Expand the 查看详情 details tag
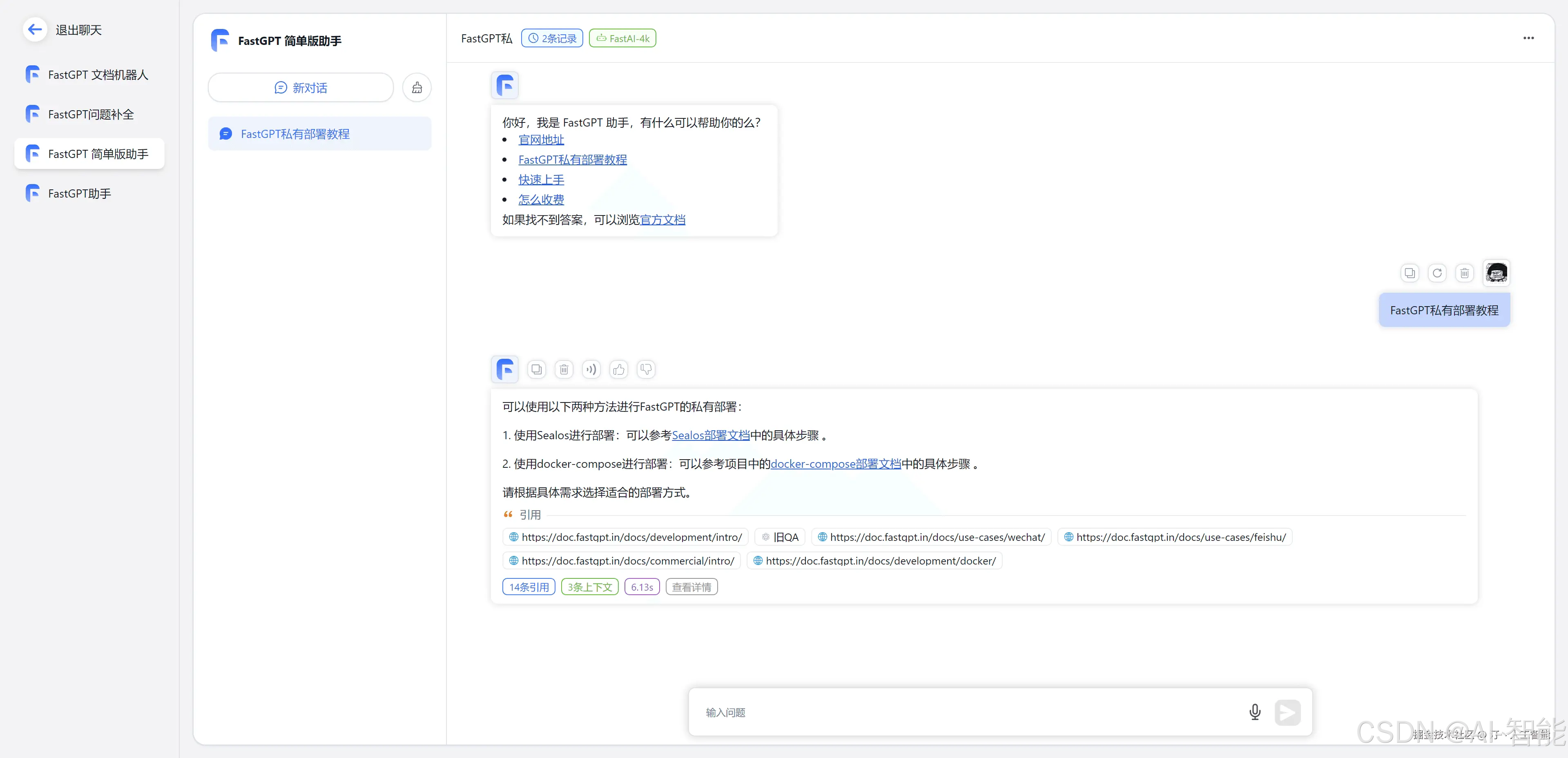Screen dimensions: 1568x758 pos(691,587)
